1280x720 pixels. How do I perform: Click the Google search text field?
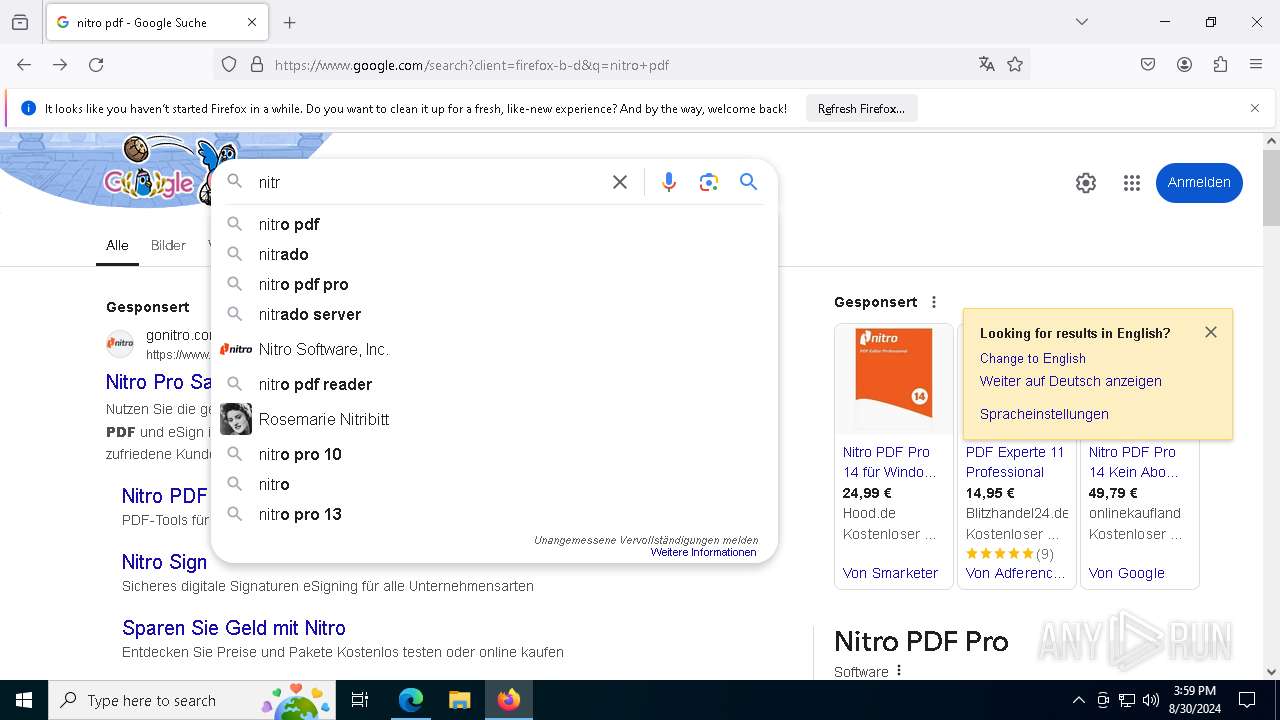(430, 182)
